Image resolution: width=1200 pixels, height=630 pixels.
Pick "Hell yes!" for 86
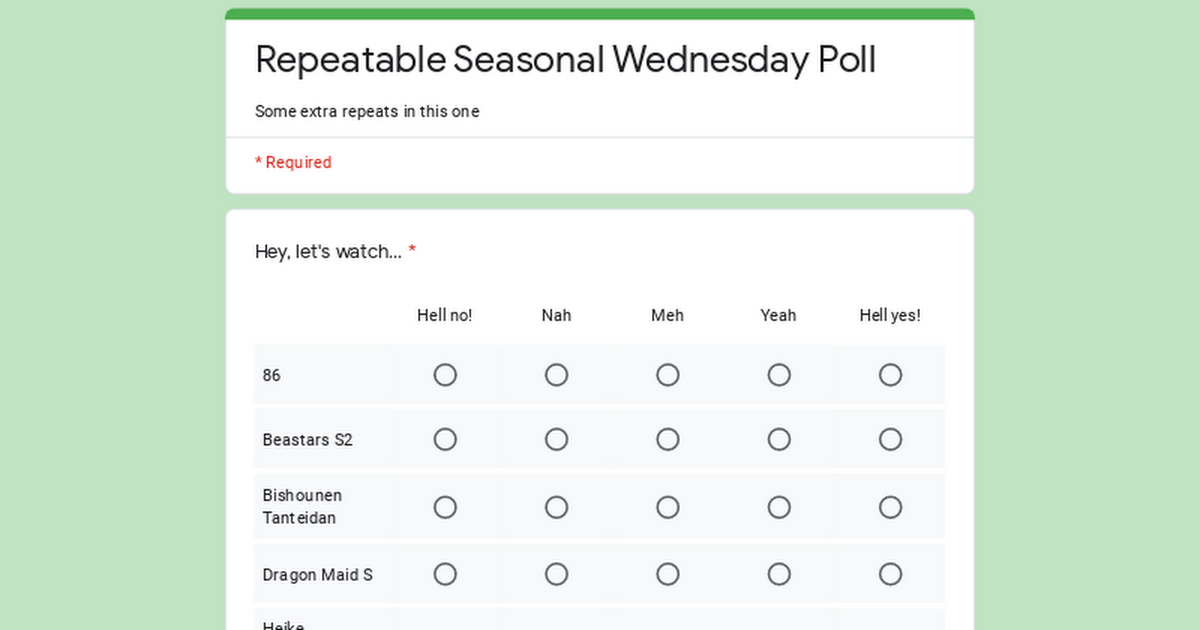[890, 375]
